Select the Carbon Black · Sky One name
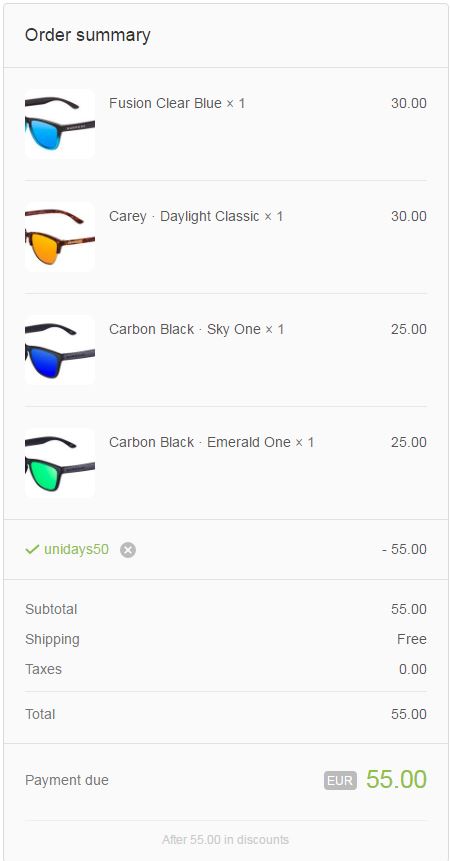The width and height of the screenshot is (450, 861). 185,329
